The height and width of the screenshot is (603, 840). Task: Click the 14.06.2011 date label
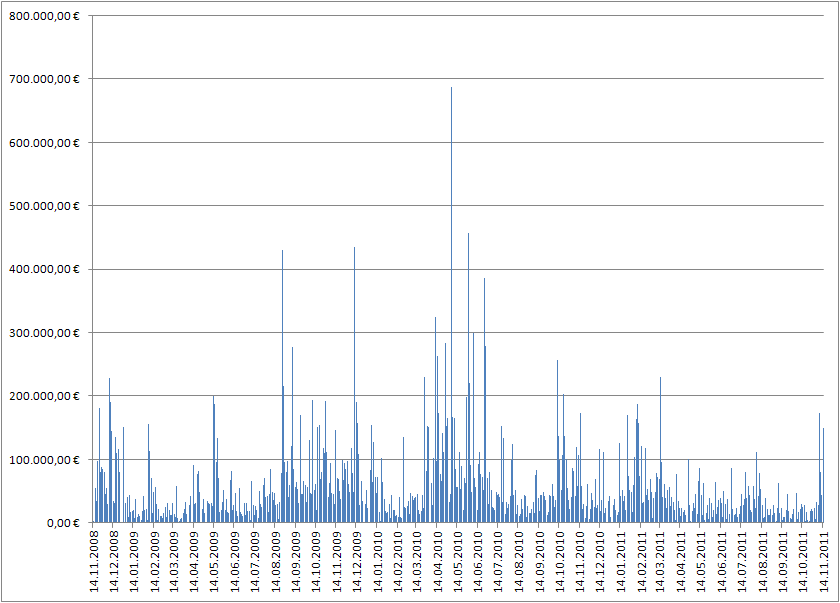(x=722, y=561)
